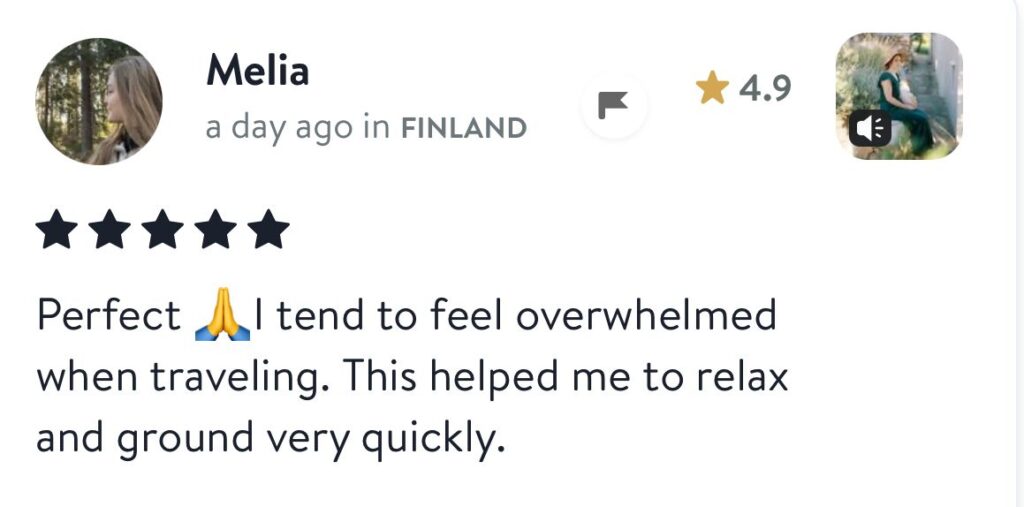Click the FINLAND location label
The width and height of the screenshot is (1024, 507).
463,129
